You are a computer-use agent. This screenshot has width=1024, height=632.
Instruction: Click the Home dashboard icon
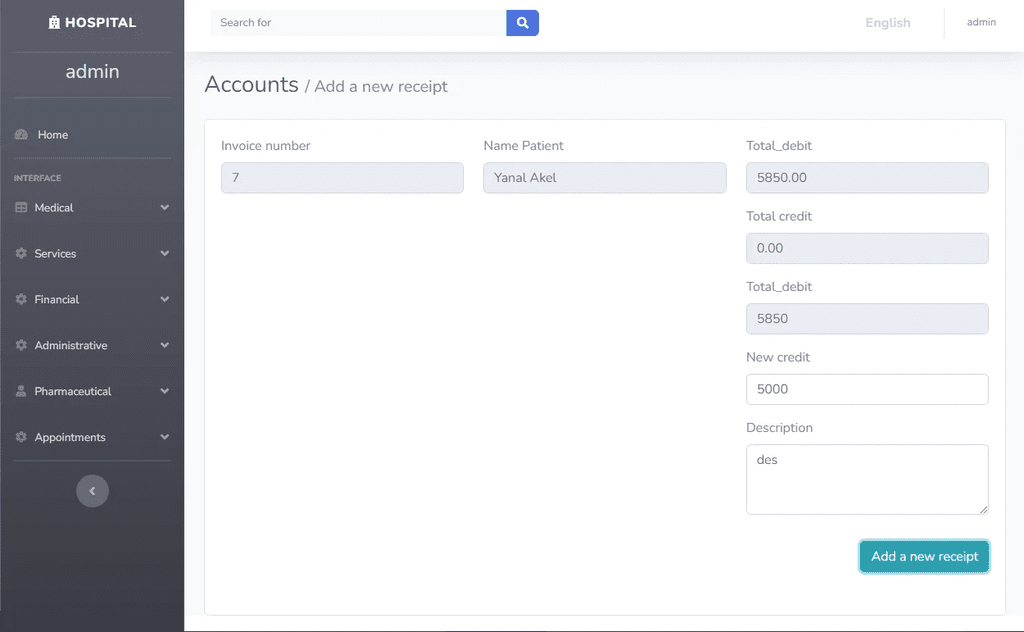22,134
